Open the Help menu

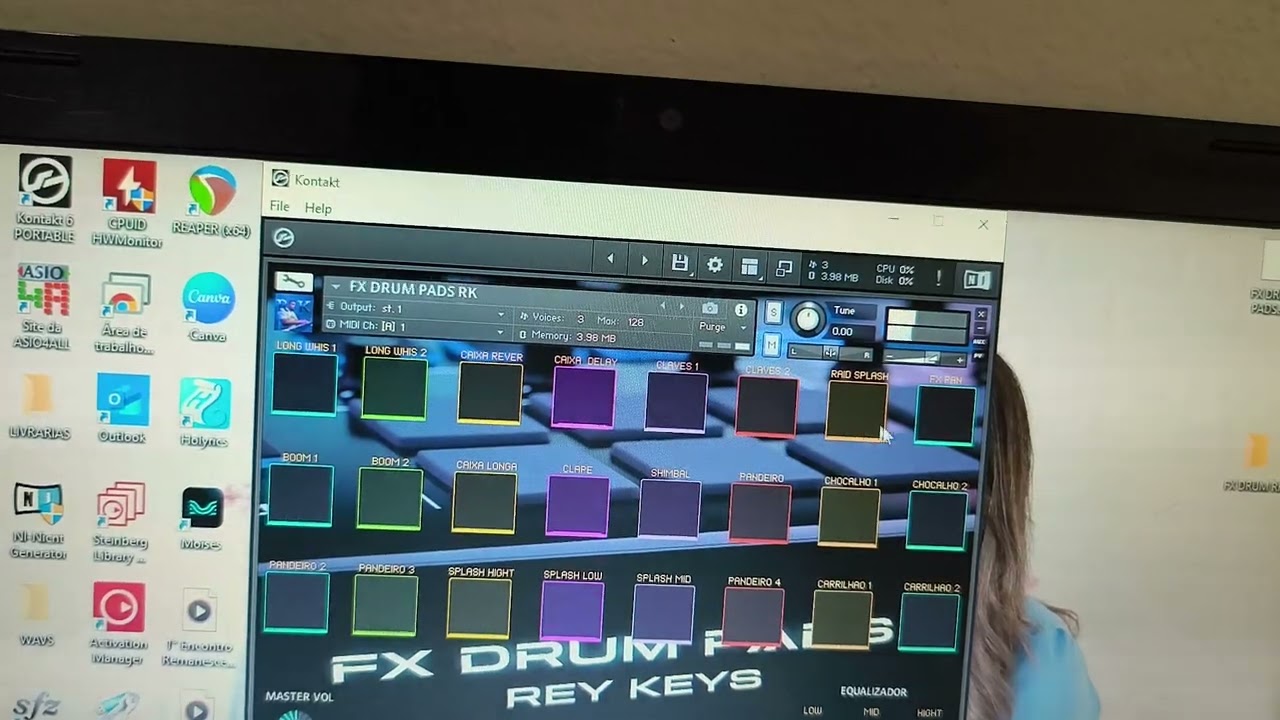[x=318, y=208]
